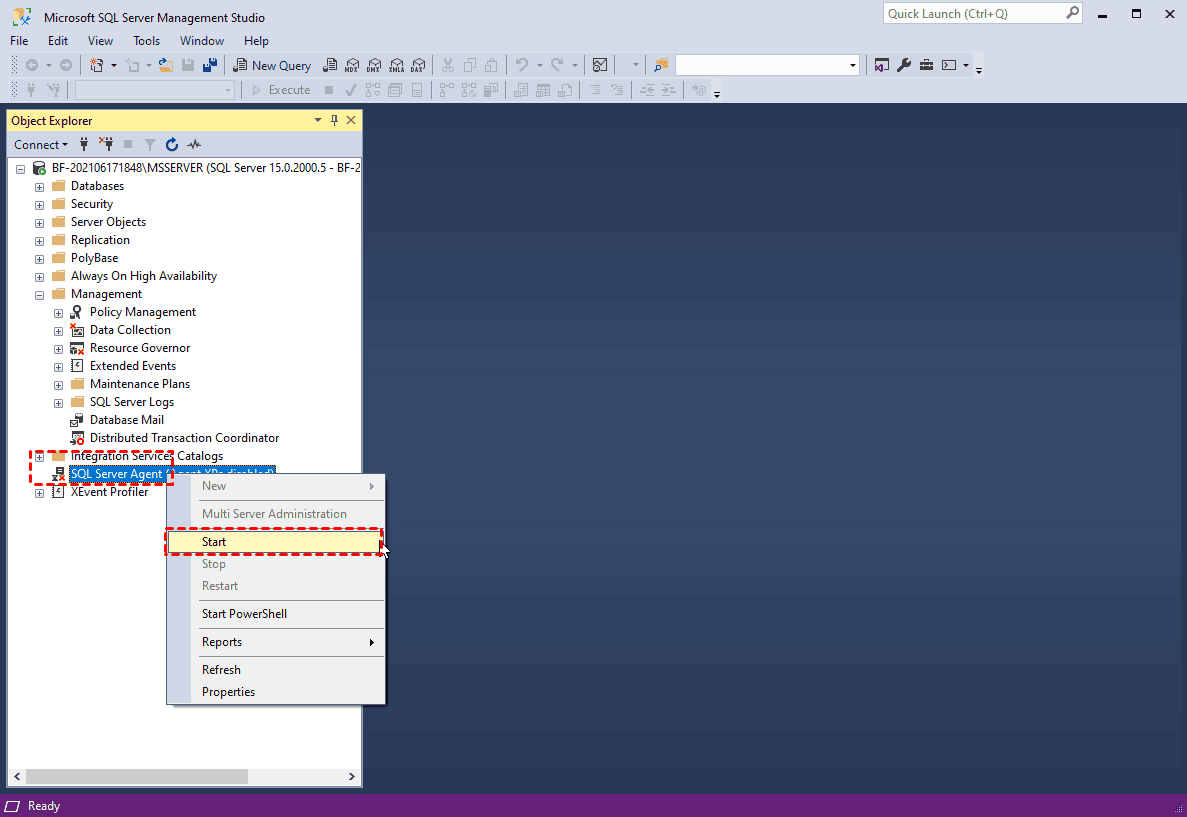The height and width of the screenshot is (817, 1187).
Task: Click the Activity Monitor pulse icon in Object Explorer
Action: (195, 145)
